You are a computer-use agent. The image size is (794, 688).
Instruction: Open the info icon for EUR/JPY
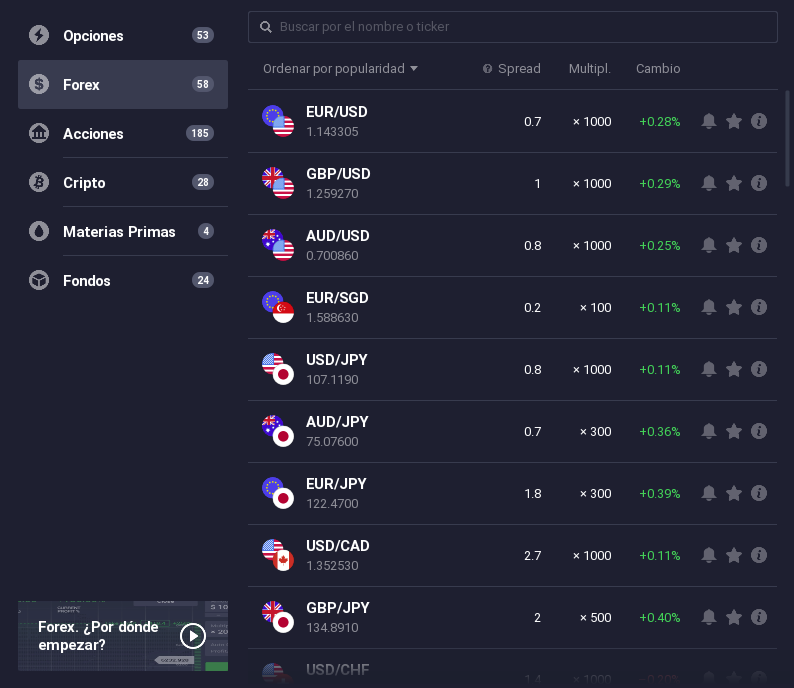coord(759,494)
